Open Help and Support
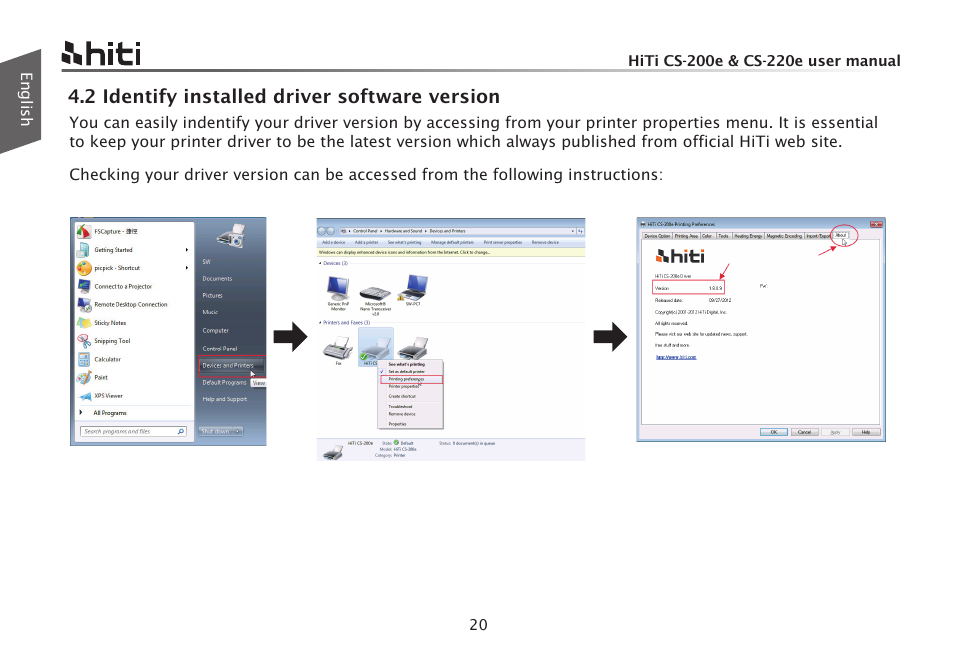954x654 pixels. [225, 400]
